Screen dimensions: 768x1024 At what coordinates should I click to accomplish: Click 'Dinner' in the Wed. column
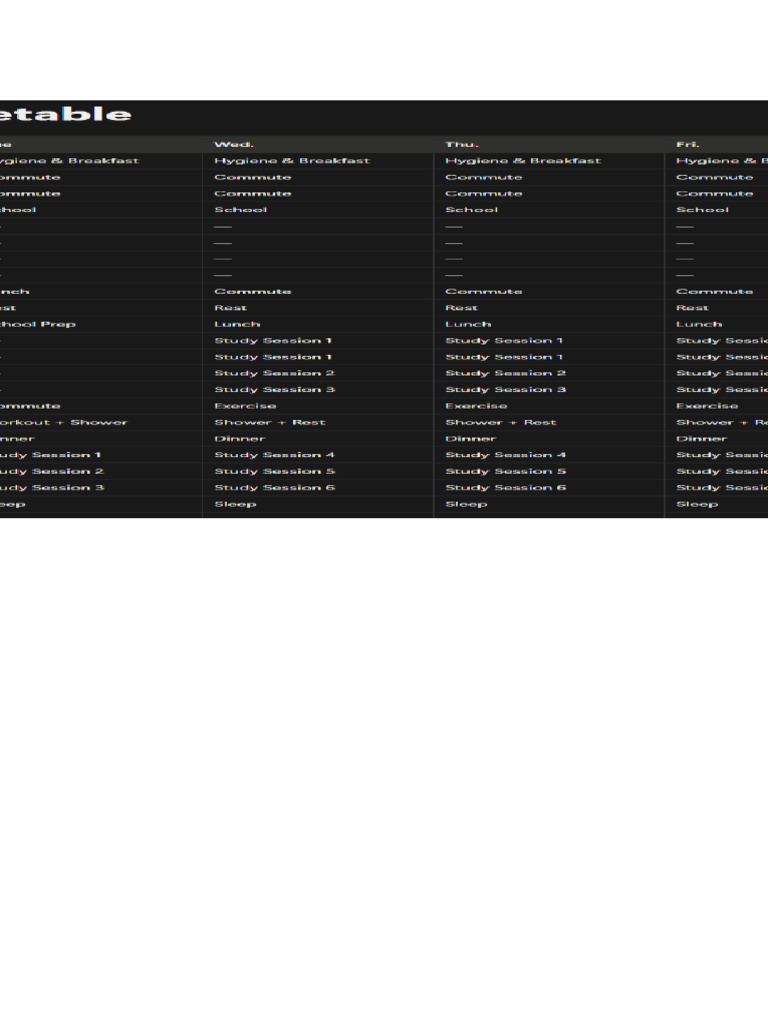pos(240,438)
